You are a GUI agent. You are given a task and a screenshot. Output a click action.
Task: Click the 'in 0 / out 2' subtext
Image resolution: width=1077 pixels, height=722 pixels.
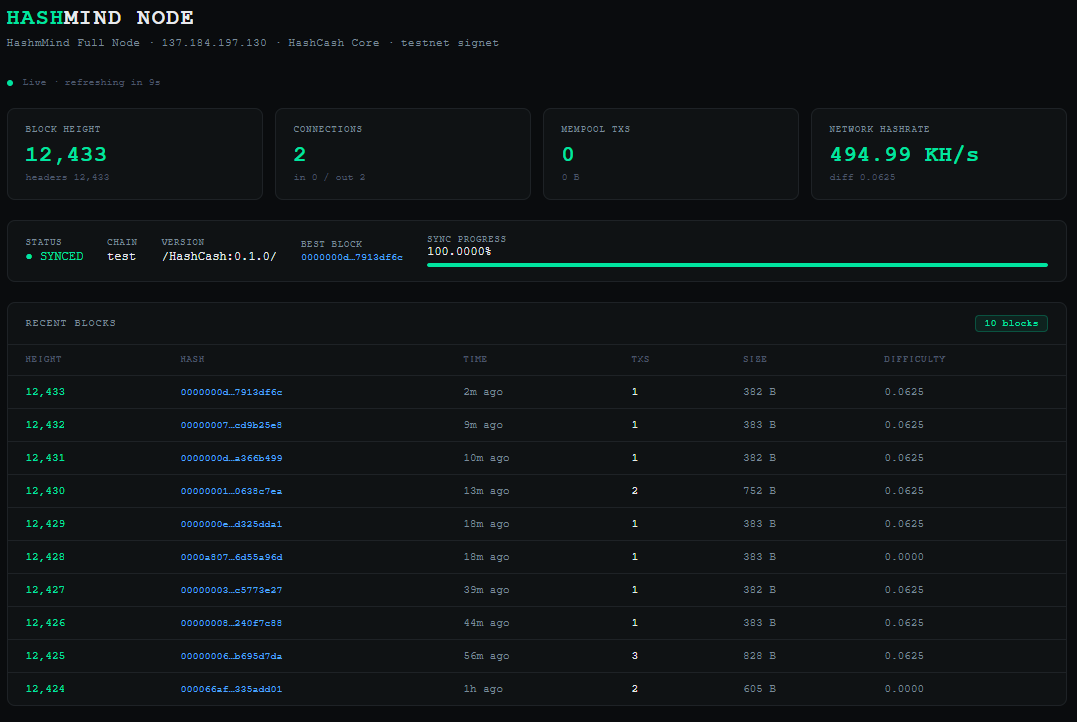(330, 177)
